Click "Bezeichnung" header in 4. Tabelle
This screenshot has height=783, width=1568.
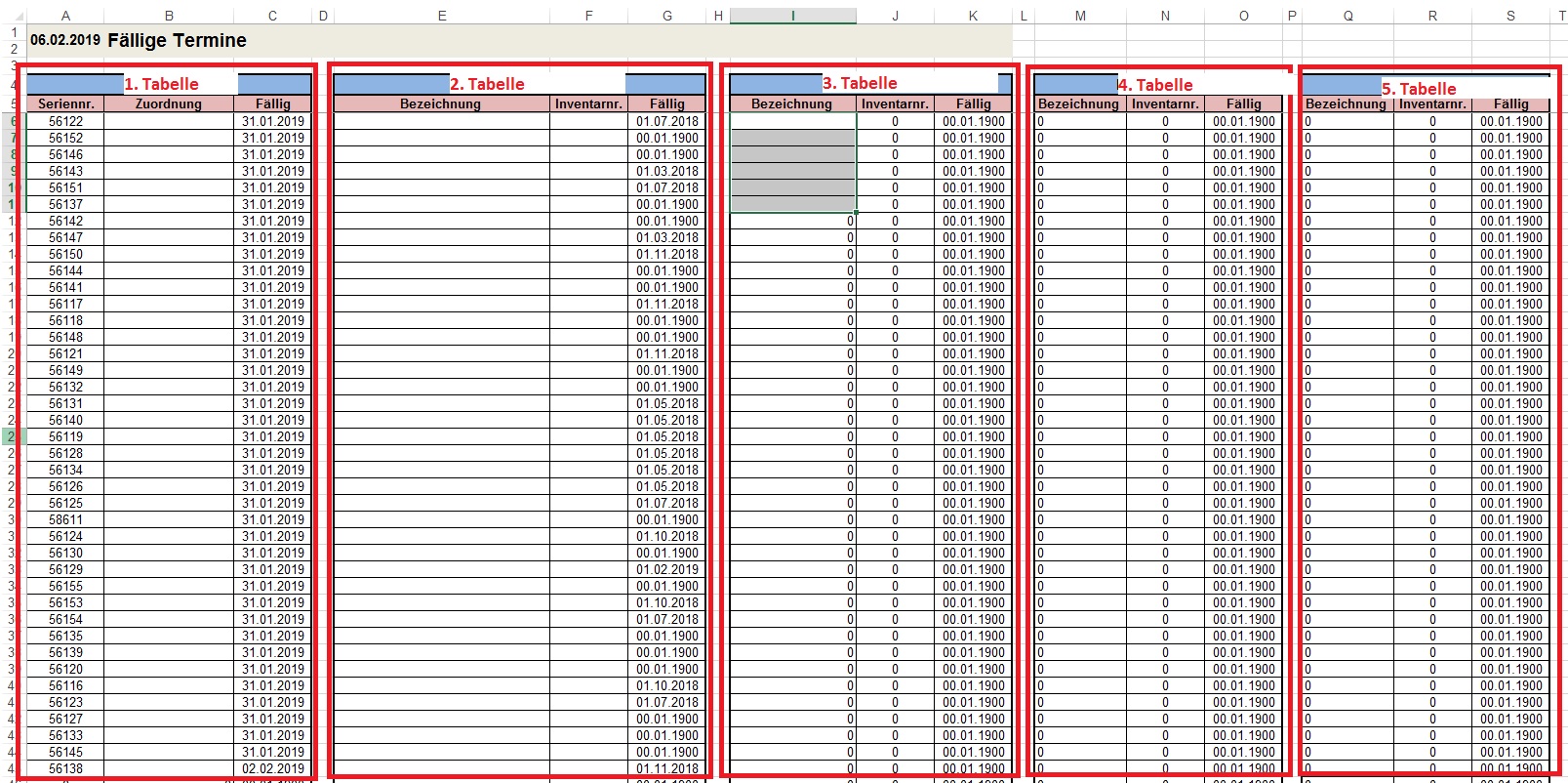tap(1078, 103)
